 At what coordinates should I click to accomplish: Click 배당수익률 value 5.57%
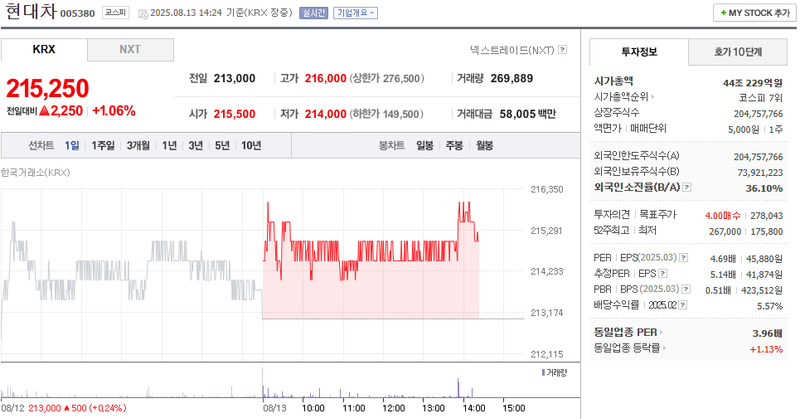click(770, 306)
